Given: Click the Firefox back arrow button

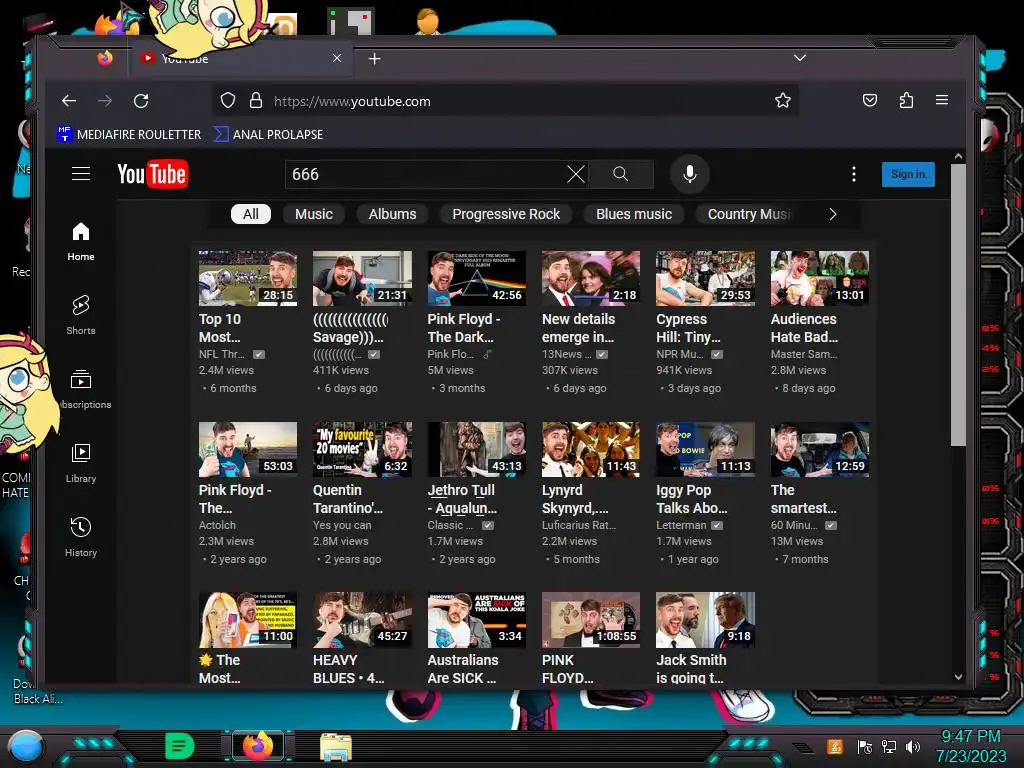Looking at the screenshot, I should (x=69, y=101).
